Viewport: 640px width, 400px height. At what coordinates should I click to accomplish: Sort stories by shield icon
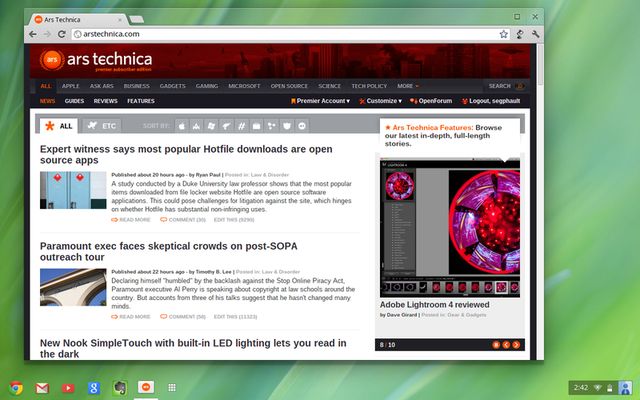pos(287,126)
